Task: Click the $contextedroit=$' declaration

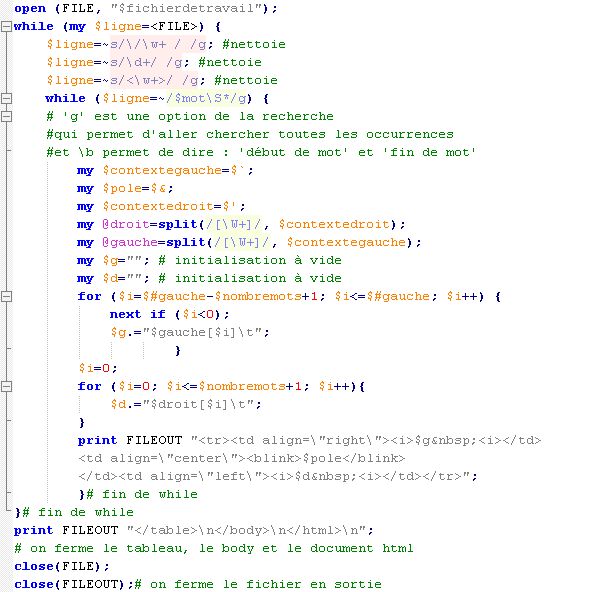Action: coord(161,206)
